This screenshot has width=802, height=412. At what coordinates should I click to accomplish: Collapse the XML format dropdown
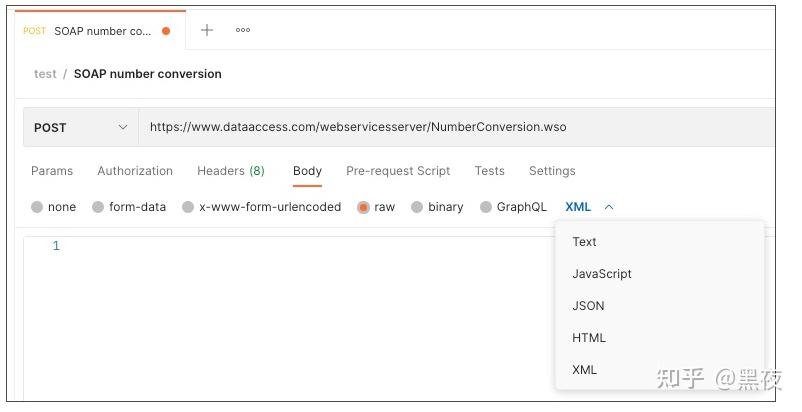609,207
